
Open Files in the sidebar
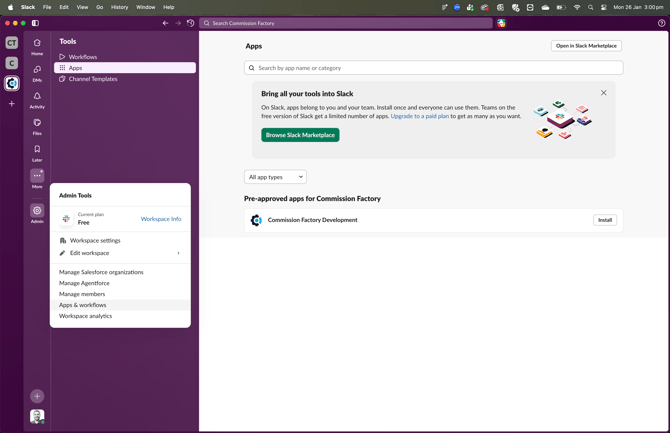[37, 124]
